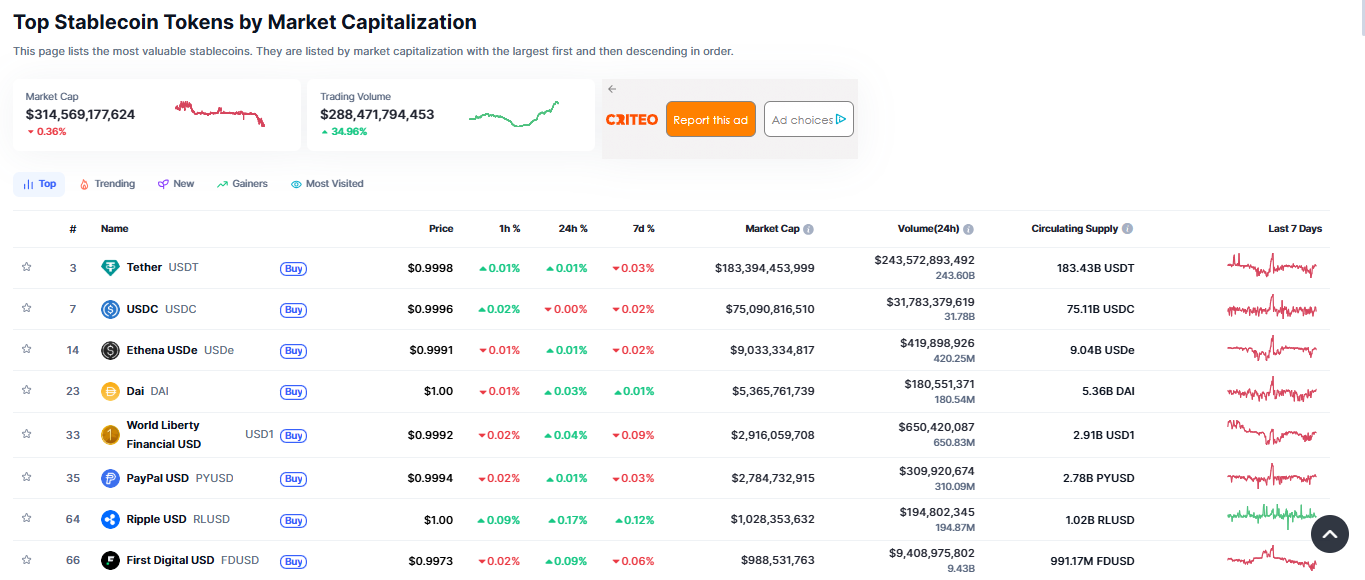Star Tether to add to watchlist
Screen dimensions: 1365x580
[x=27, y=267]
